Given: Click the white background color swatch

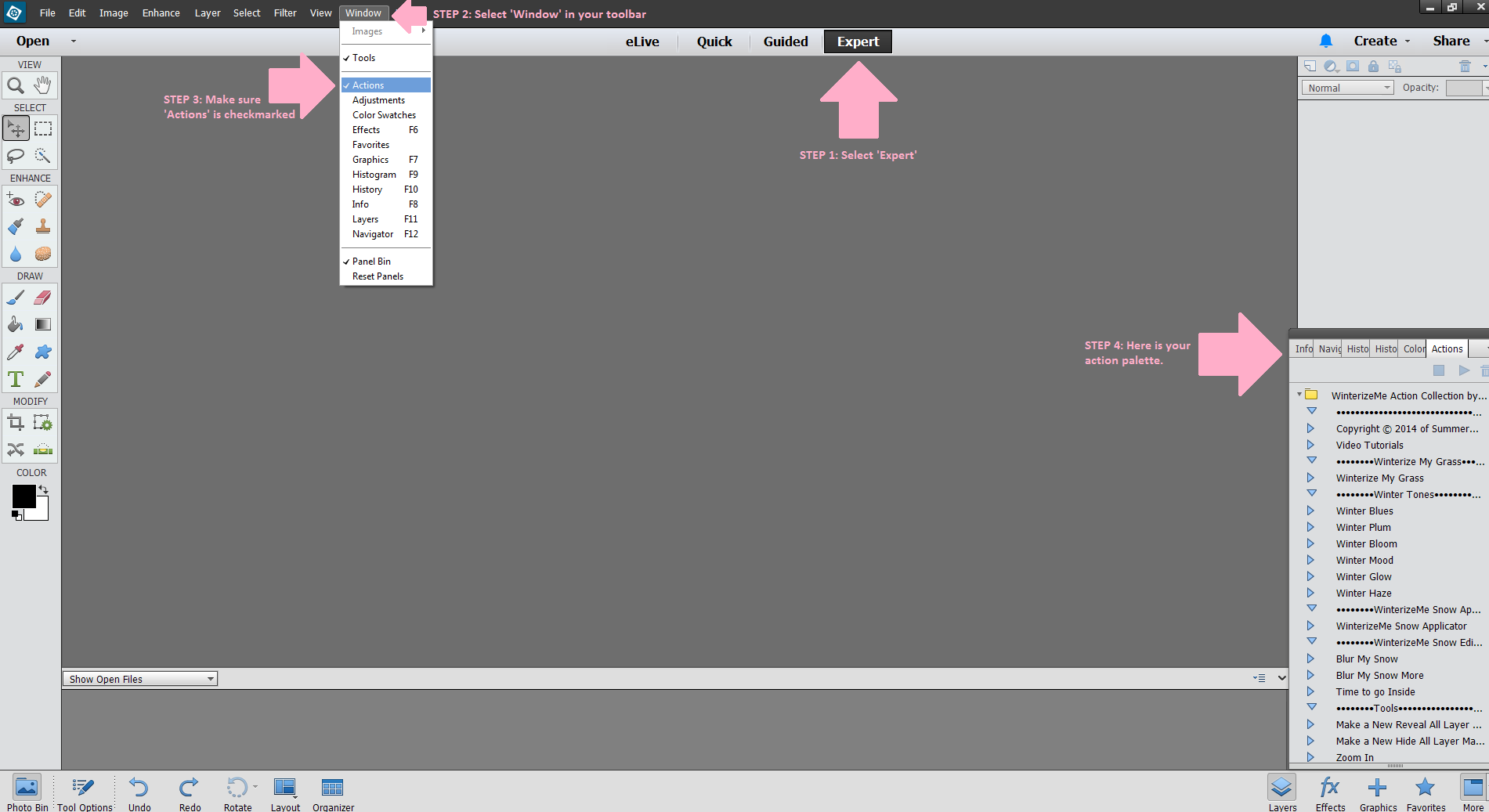Looking at the screenshot, I should point(41,513).
